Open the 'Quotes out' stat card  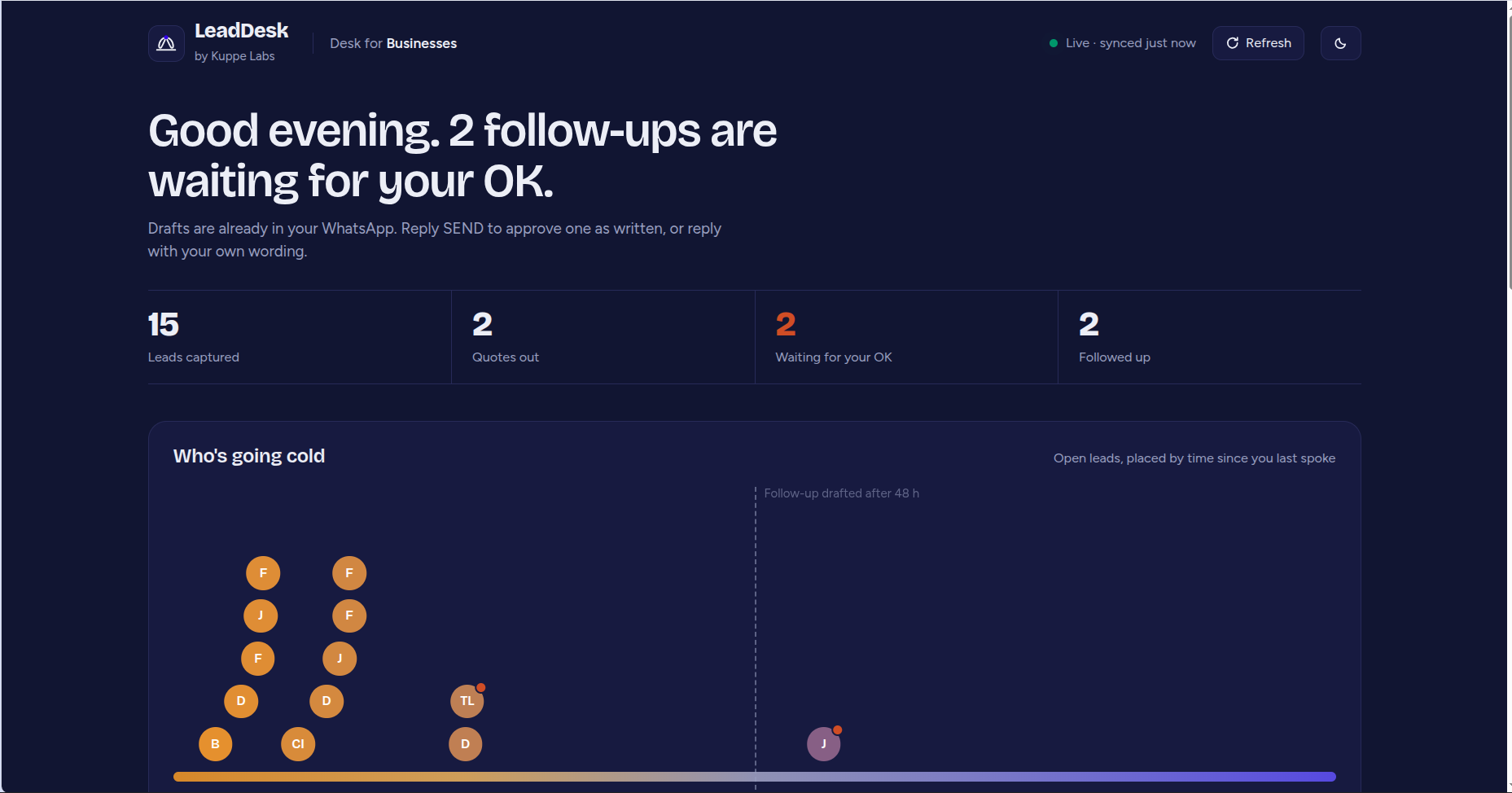click(x=603, y=337)
